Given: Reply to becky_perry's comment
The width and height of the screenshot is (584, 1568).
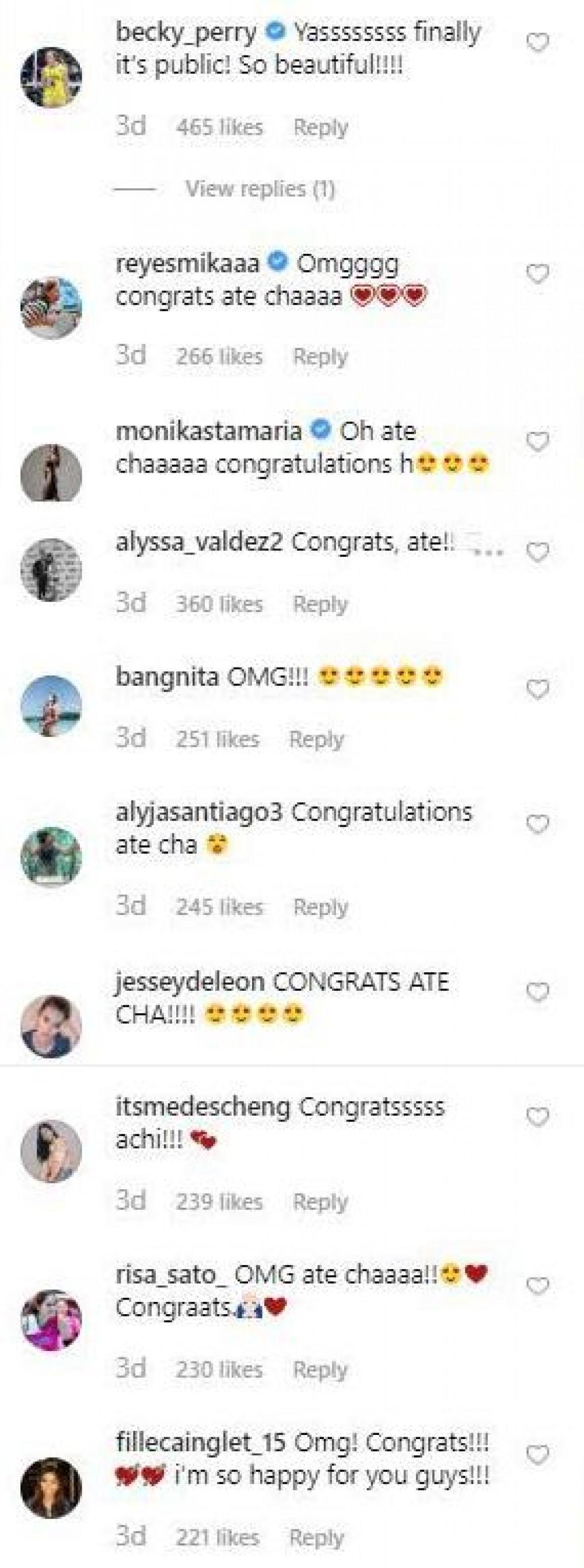Looking at the screenshot, I should click(x=321, y=127).
